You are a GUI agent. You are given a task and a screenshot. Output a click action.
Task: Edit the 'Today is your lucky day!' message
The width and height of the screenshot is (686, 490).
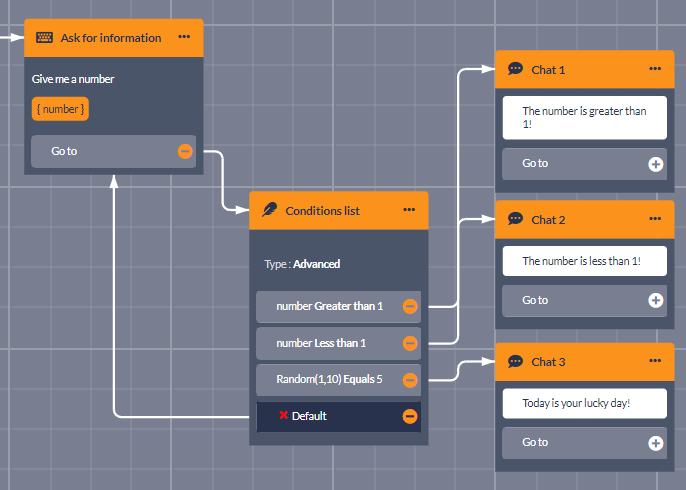(584, 404)
